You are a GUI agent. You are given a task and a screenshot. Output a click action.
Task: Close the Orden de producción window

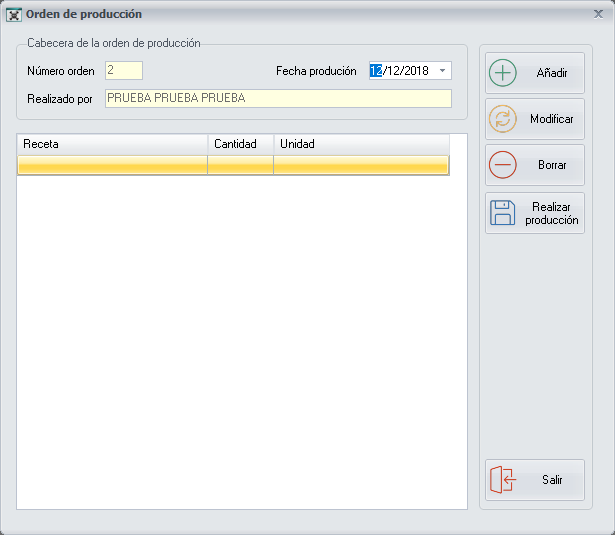click(x=598, y=14)
